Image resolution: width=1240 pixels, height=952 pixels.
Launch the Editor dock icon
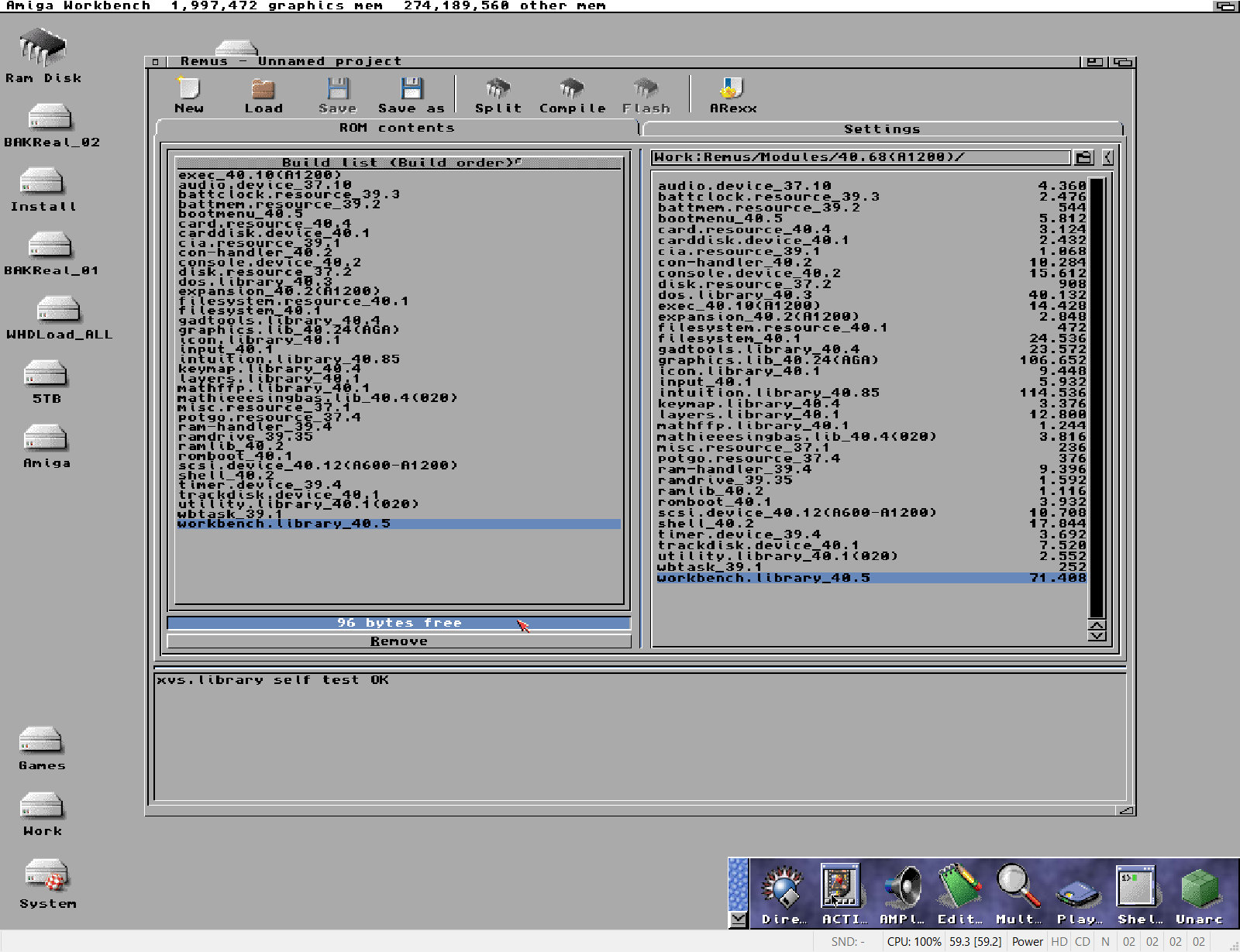[x=959, y=895]
